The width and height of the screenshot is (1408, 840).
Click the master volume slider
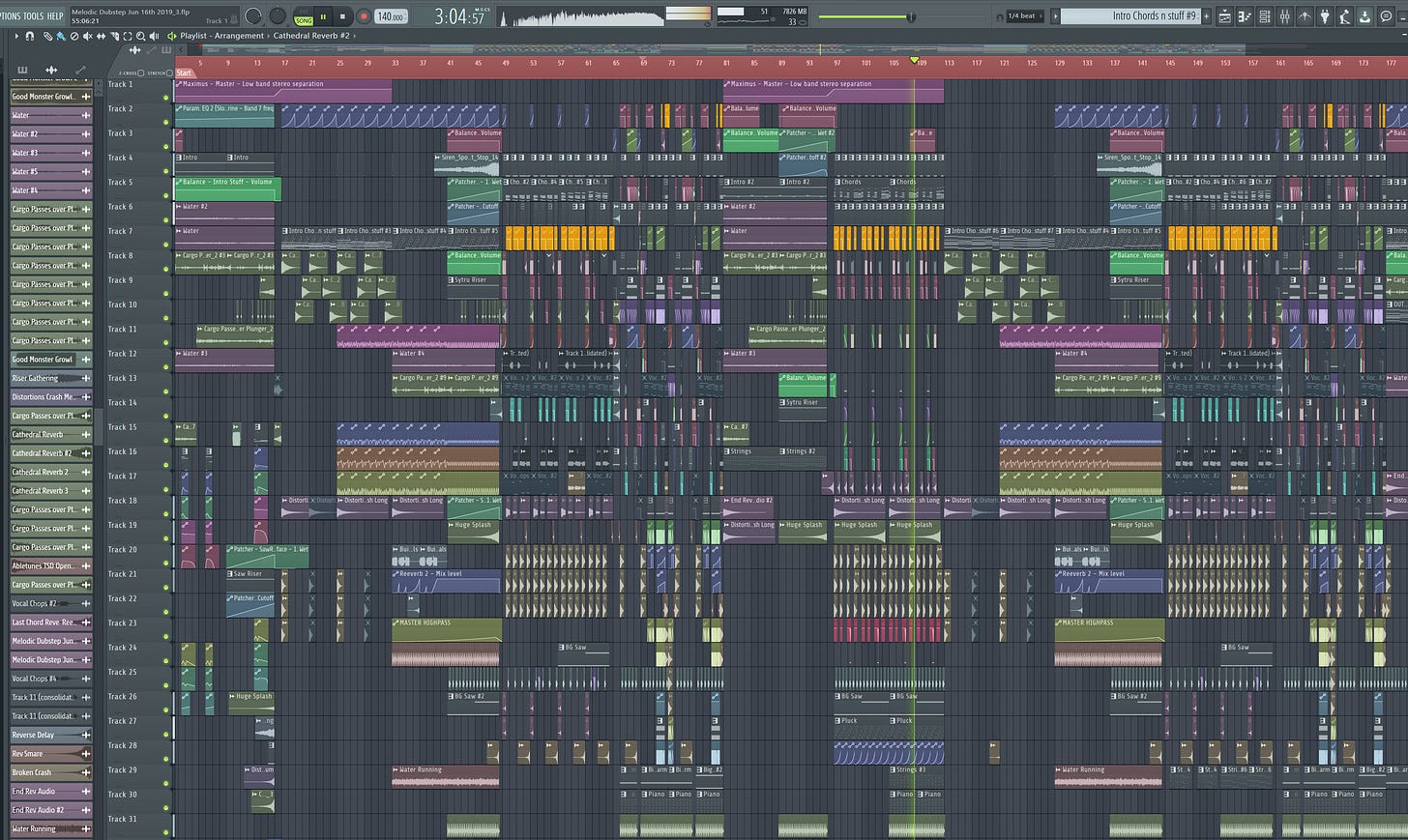(909, 15)
